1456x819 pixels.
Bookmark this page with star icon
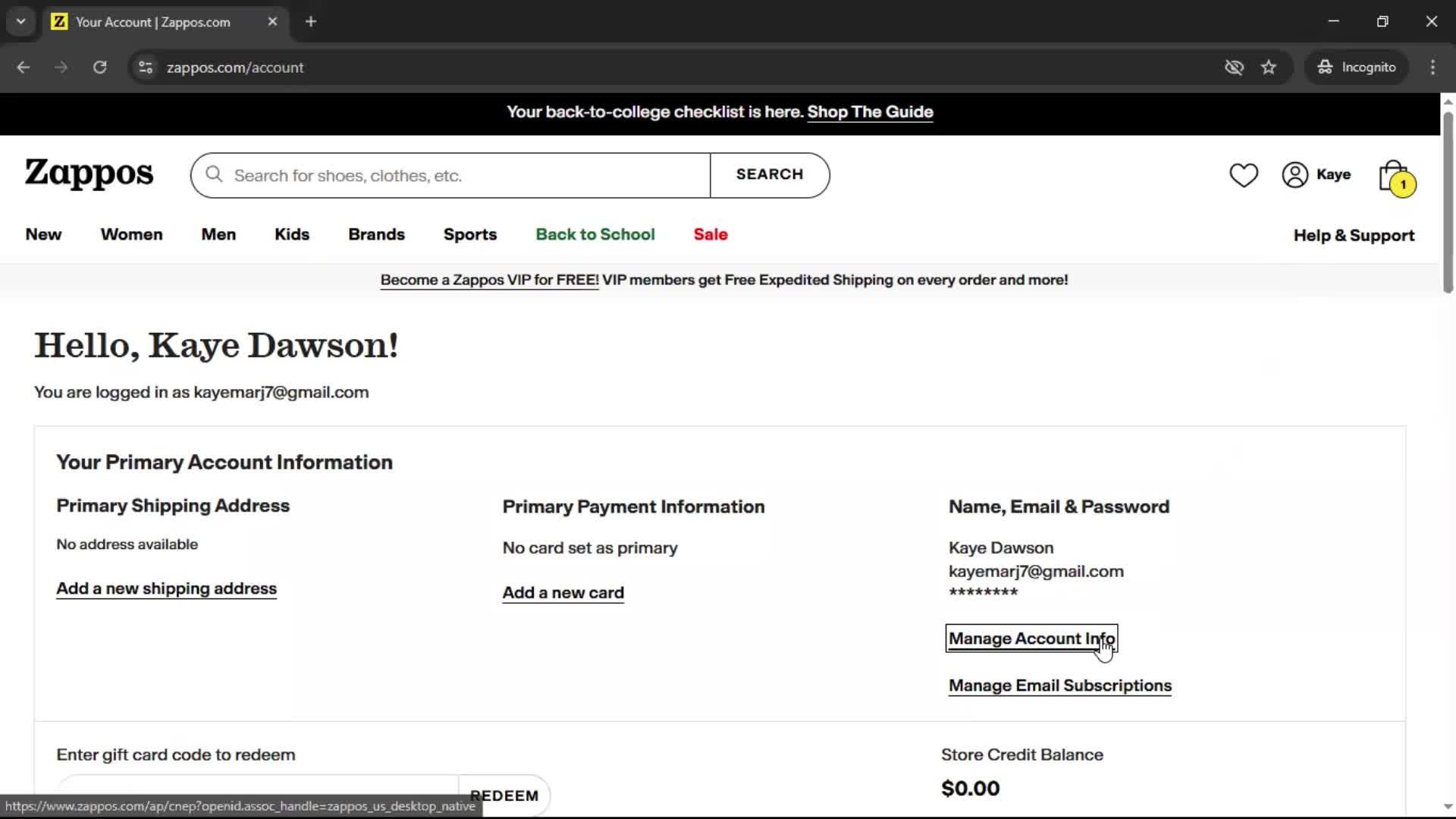pyautogui.click(x=1268, y=67)
